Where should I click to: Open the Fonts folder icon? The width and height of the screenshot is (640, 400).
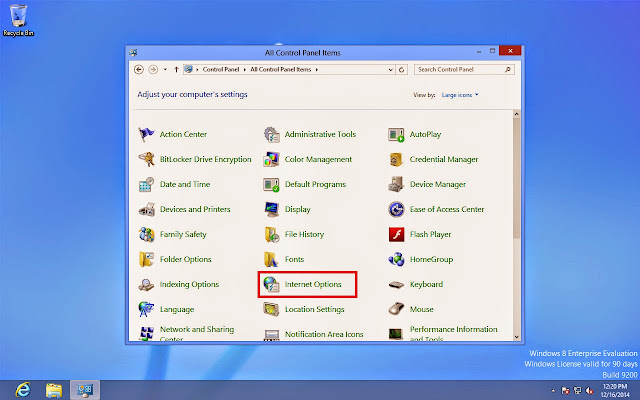[x=271, y=259]
